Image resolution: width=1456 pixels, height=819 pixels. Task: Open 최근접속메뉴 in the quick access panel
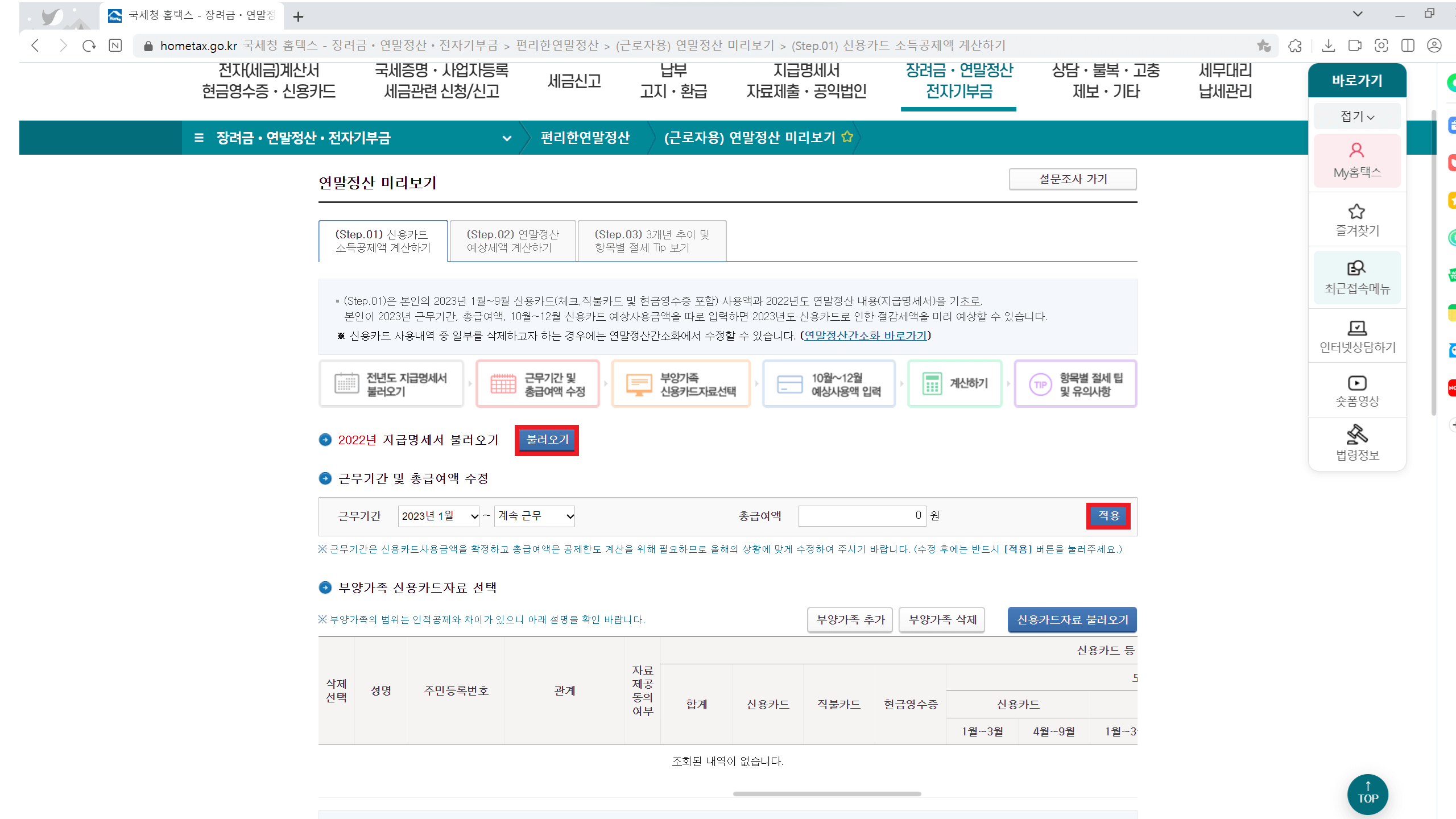[1357, 277]
